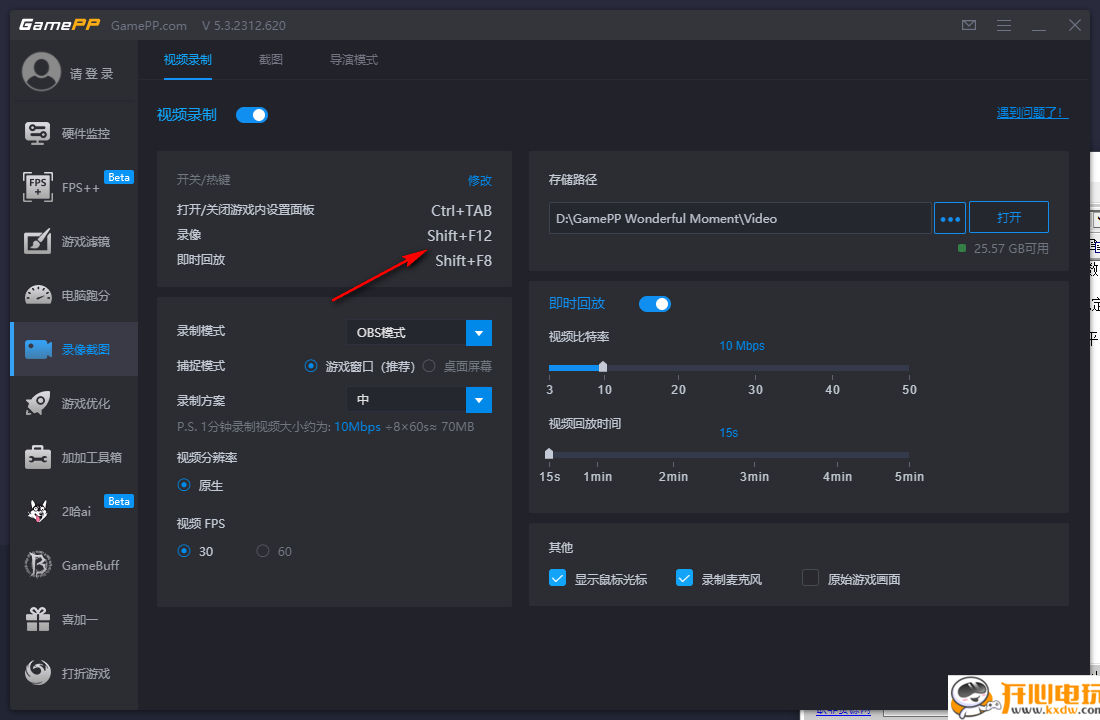This screenshot has width=1100, height=720.
Task: Open the 喜加一 gift box icon
Action: pyautogui.click(x=37, y=619)
